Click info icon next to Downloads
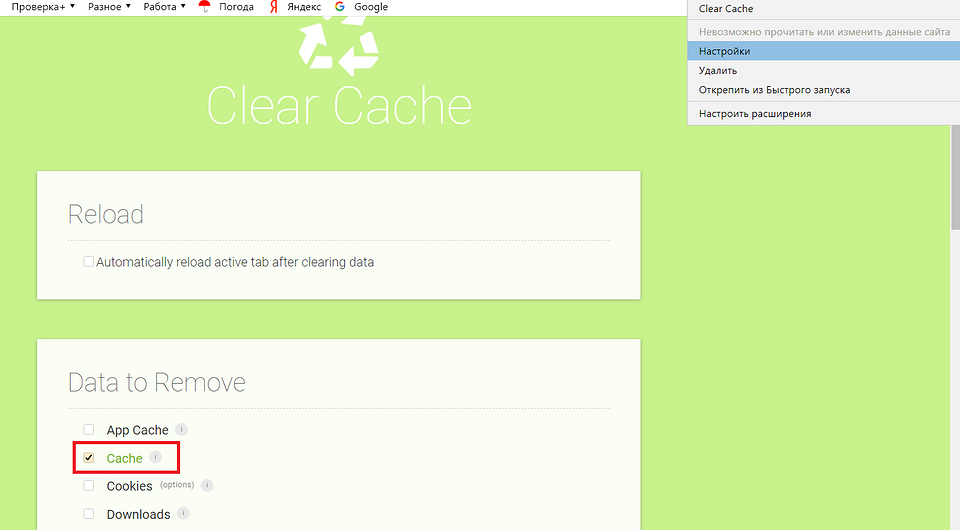 (x=183, y=513)
